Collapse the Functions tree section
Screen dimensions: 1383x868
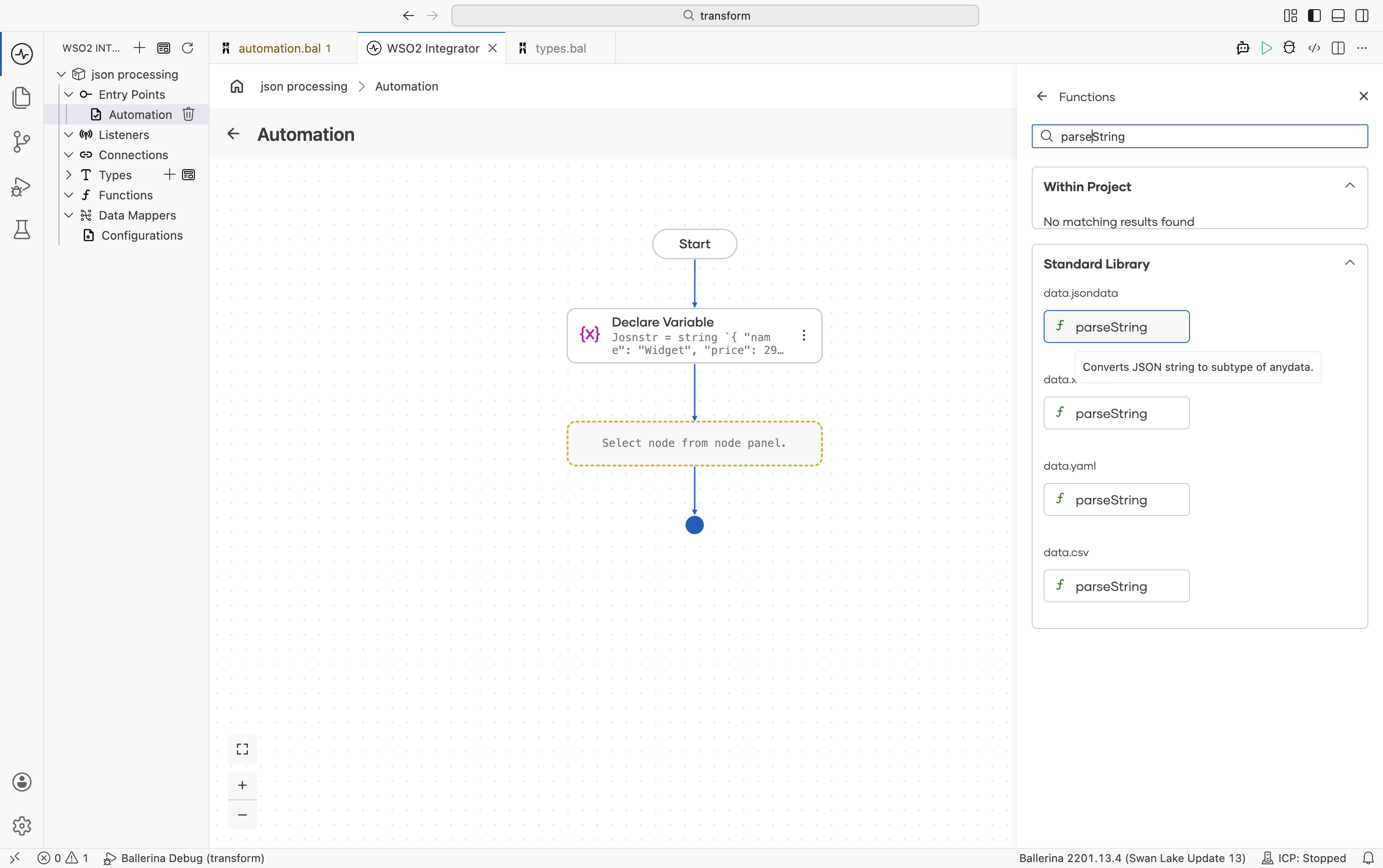point(68,195)
